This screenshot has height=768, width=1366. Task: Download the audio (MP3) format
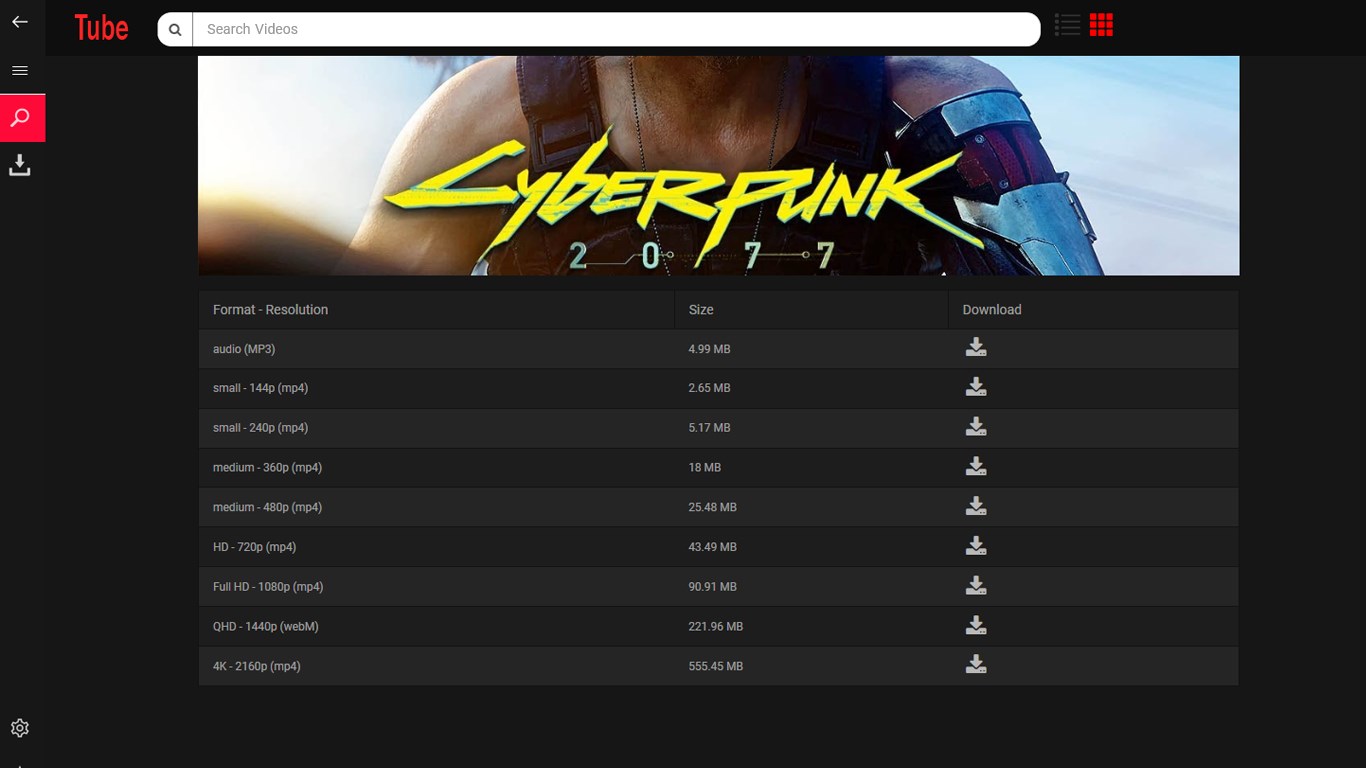(976, 347)
